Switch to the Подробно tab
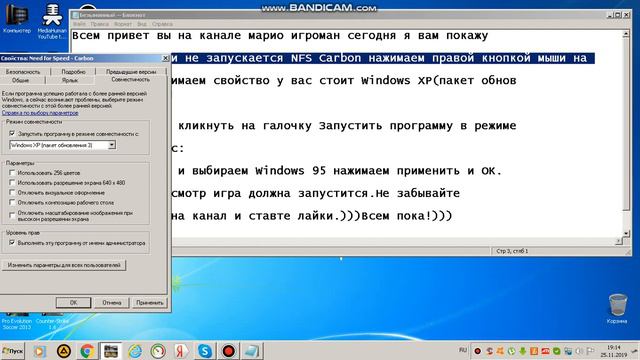The height and width of the screenshot is (360, 640). click(x=73, y=71)
